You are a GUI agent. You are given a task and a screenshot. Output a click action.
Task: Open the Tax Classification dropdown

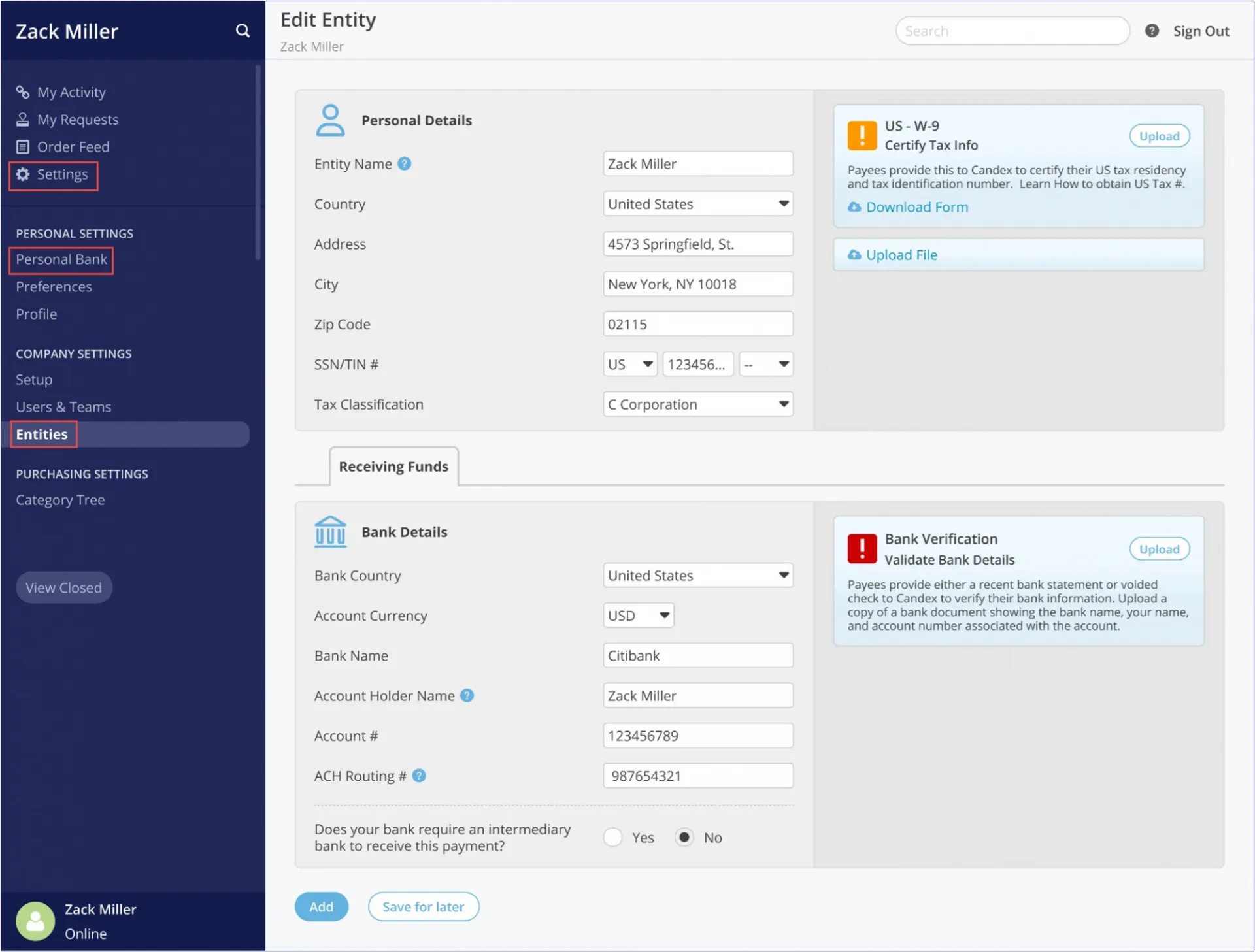697,404
